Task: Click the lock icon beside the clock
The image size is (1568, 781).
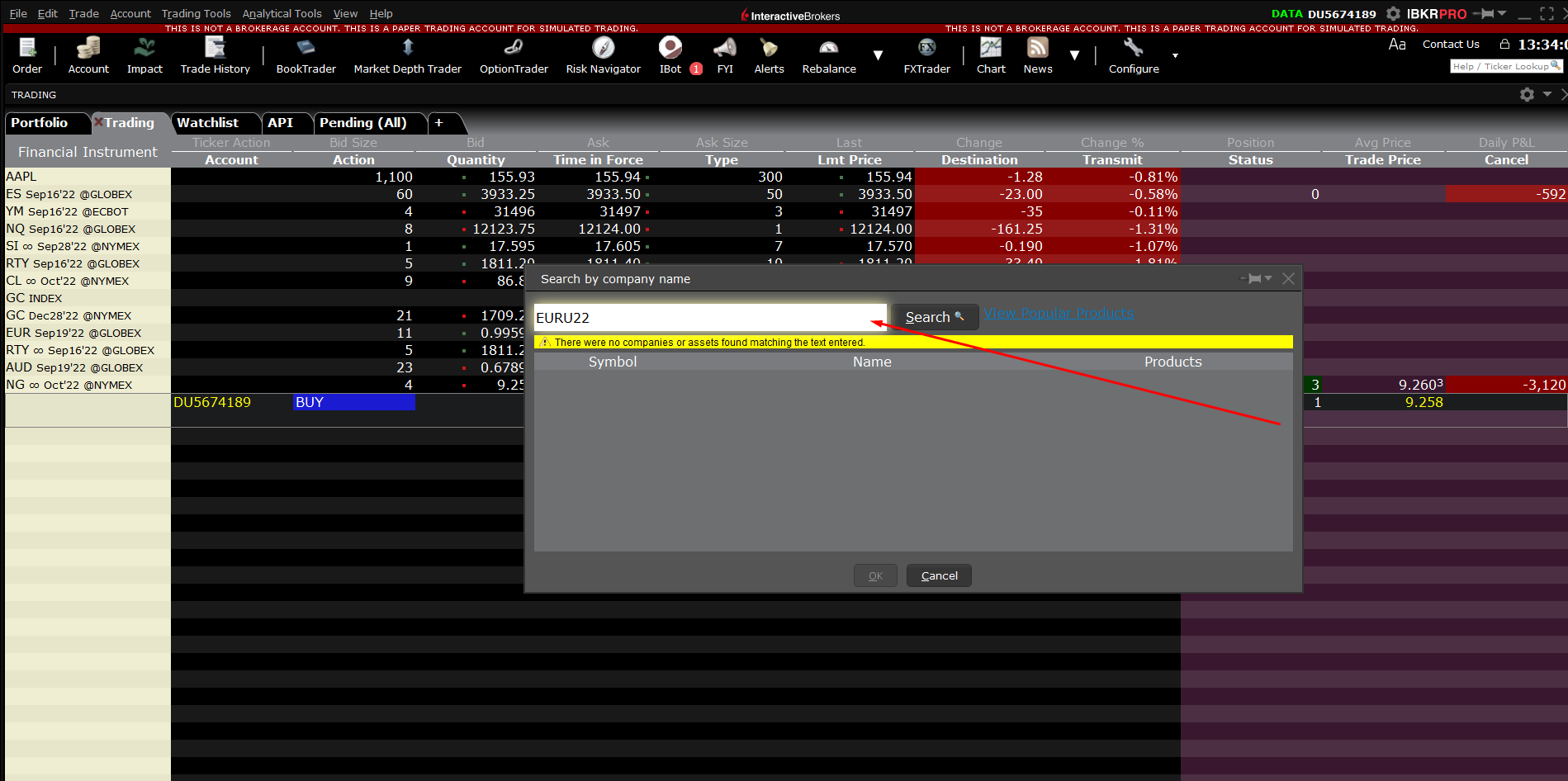Action: click(x=1504, y=45)
